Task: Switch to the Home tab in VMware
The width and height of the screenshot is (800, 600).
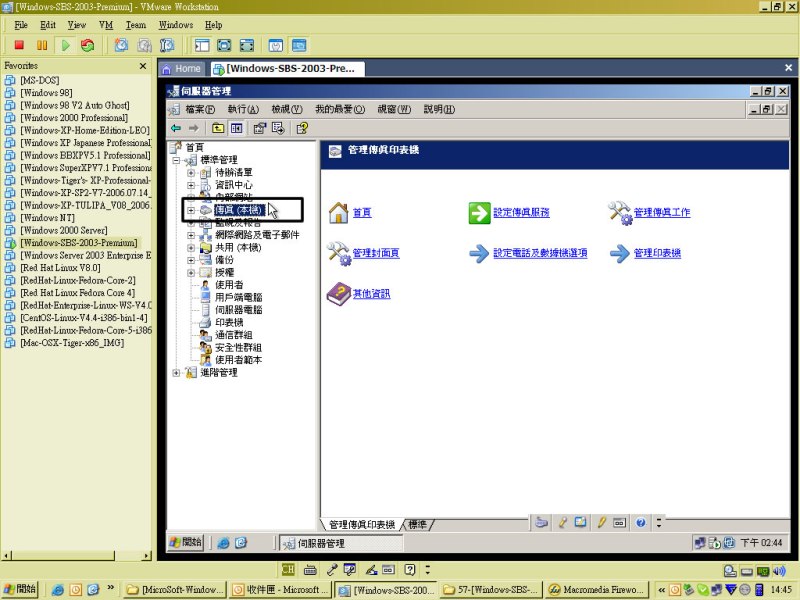Action: coord(182,68)
